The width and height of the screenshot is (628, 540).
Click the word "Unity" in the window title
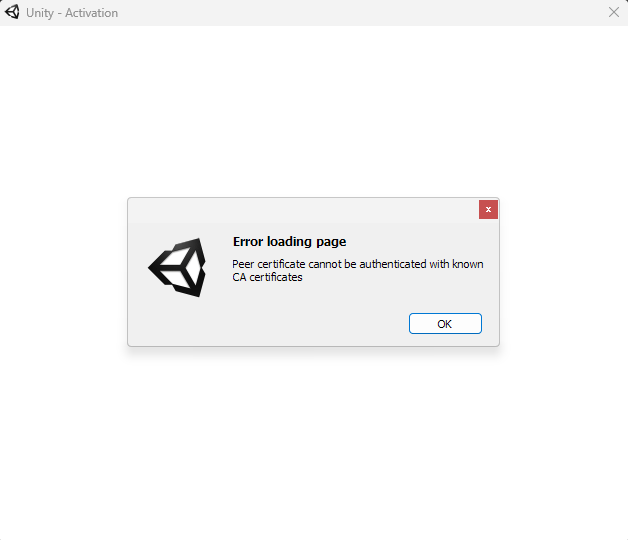pyautogui.click(x=40, y=13)
